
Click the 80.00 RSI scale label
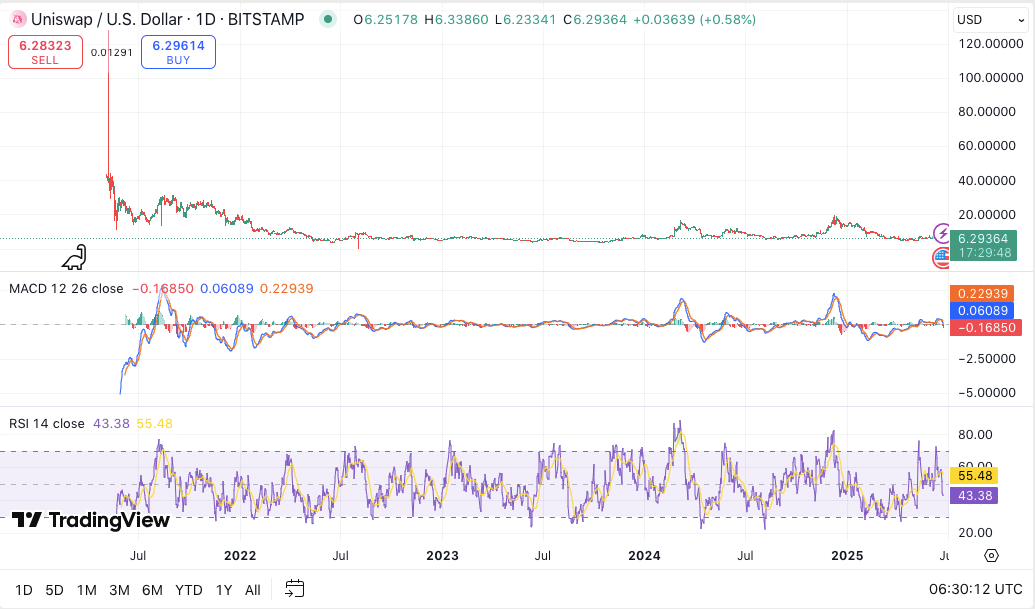[x=975, y=435]
